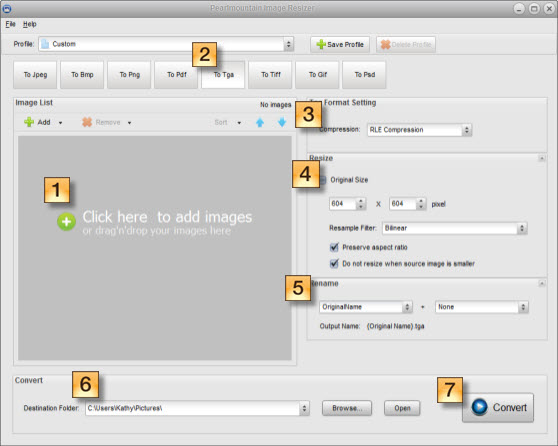Move image up with blue up arrow

click(x=260, y=122)
